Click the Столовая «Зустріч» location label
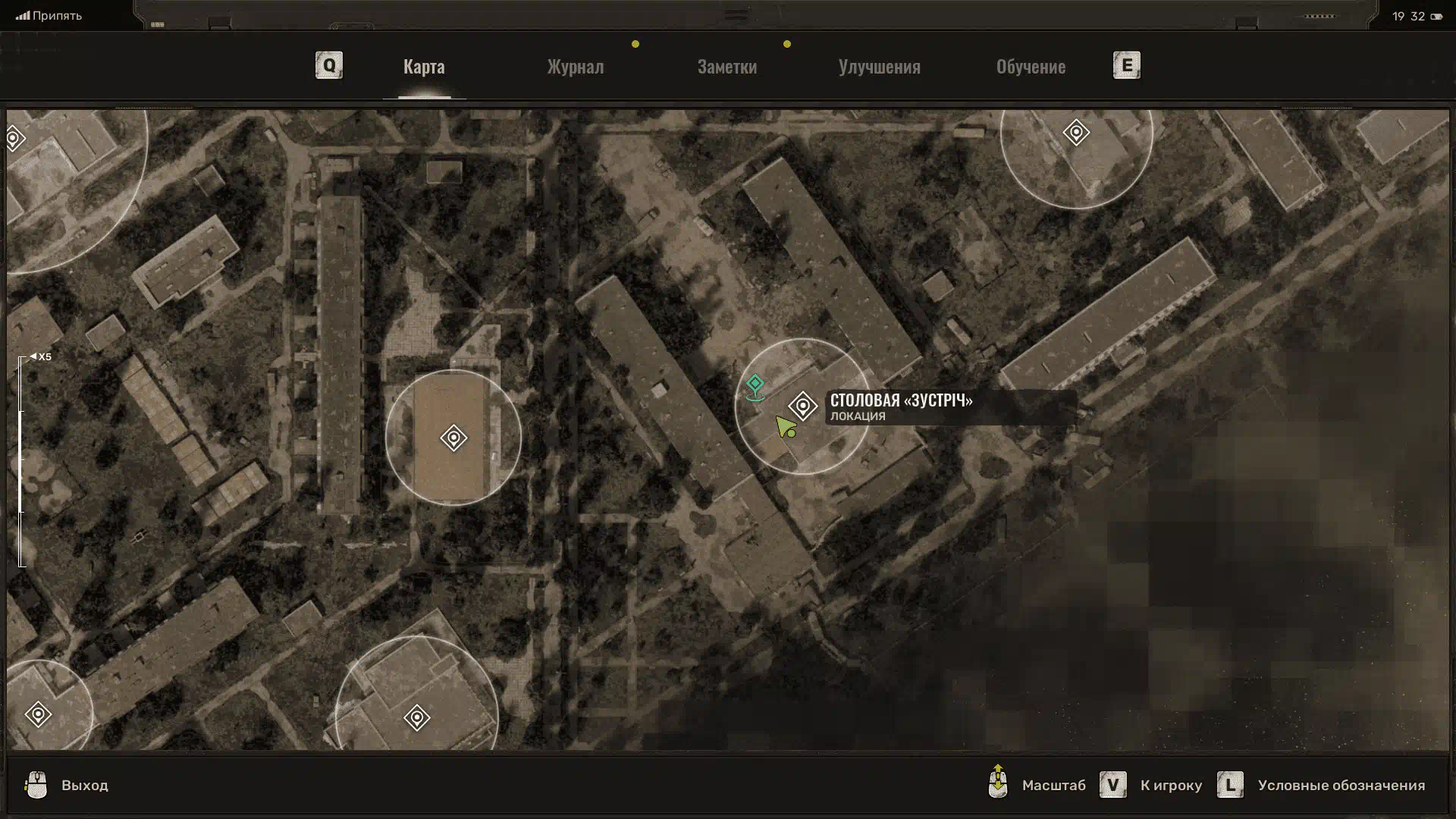 (901, 400)
